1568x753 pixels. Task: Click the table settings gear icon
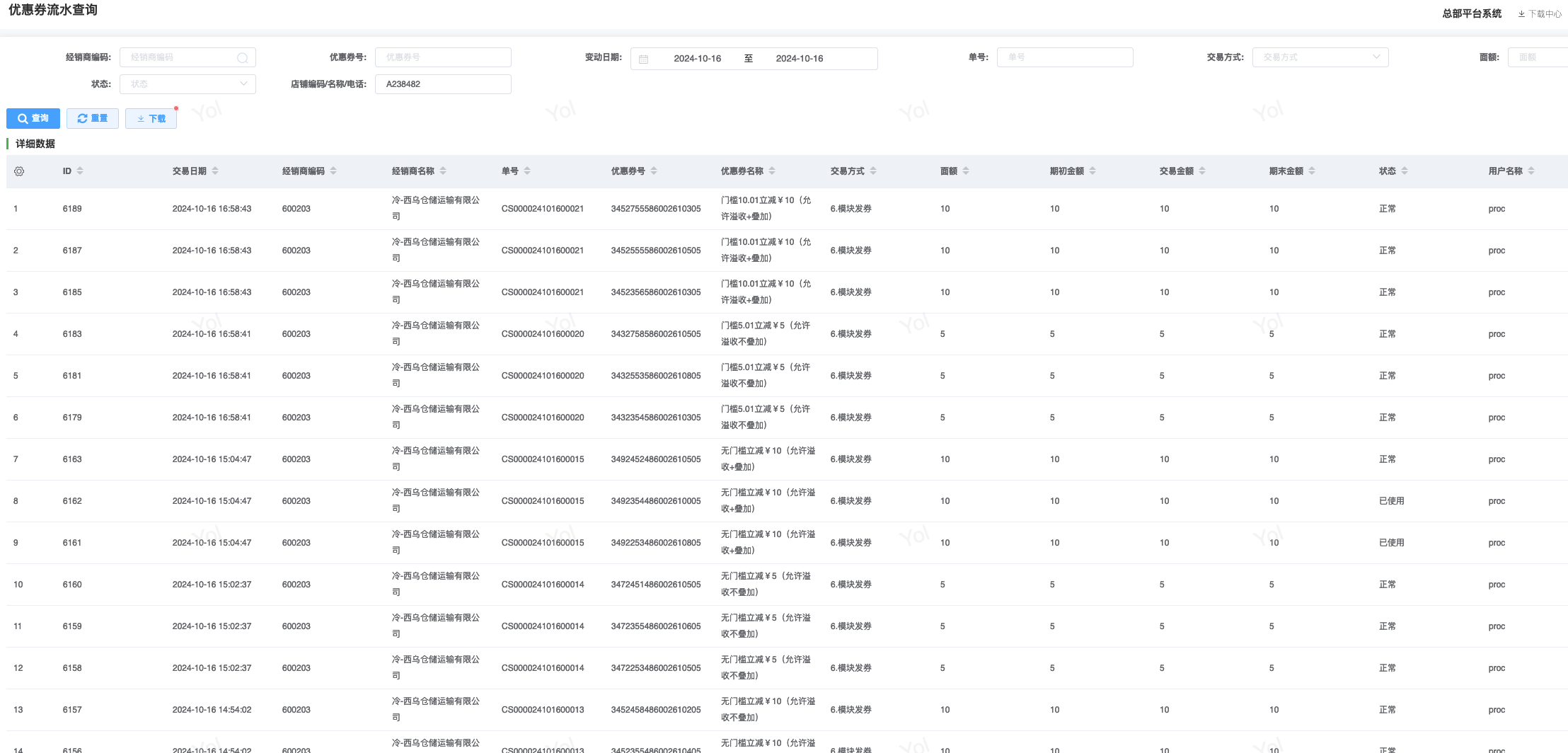coord(19,171)
